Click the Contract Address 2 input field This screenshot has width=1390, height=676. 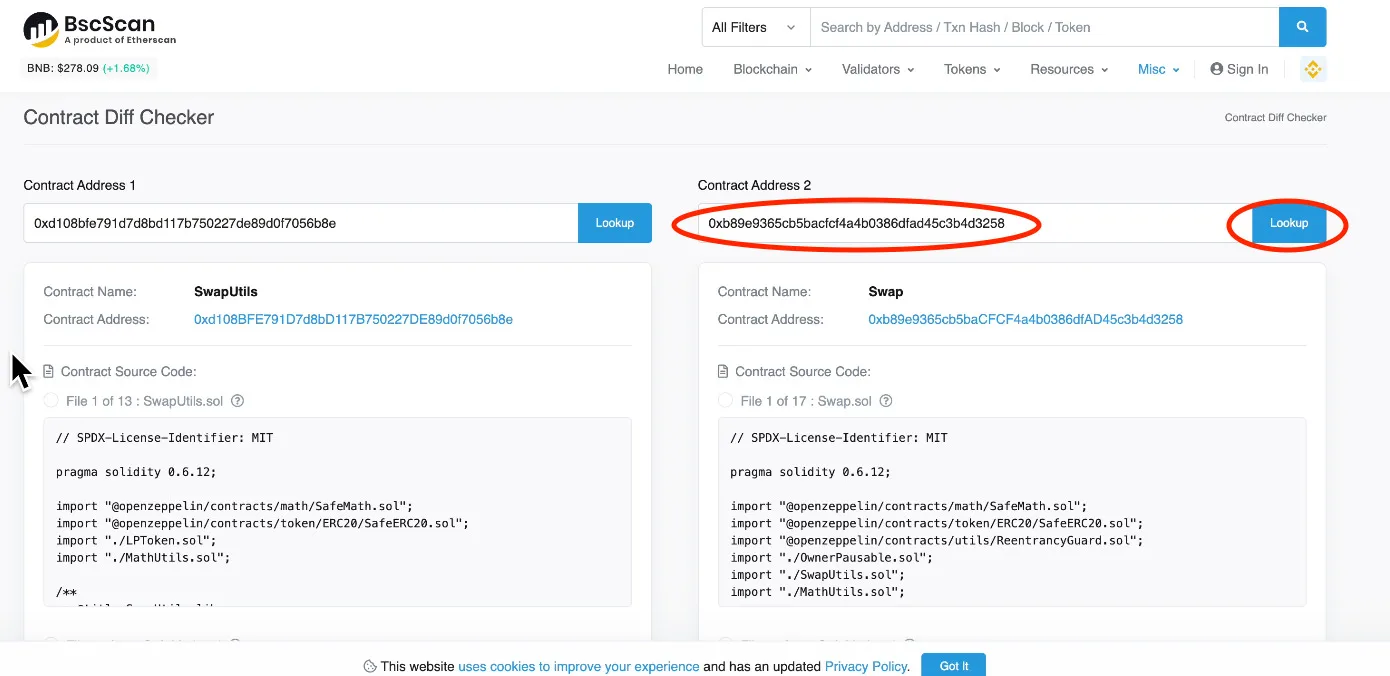coord(962,223)
